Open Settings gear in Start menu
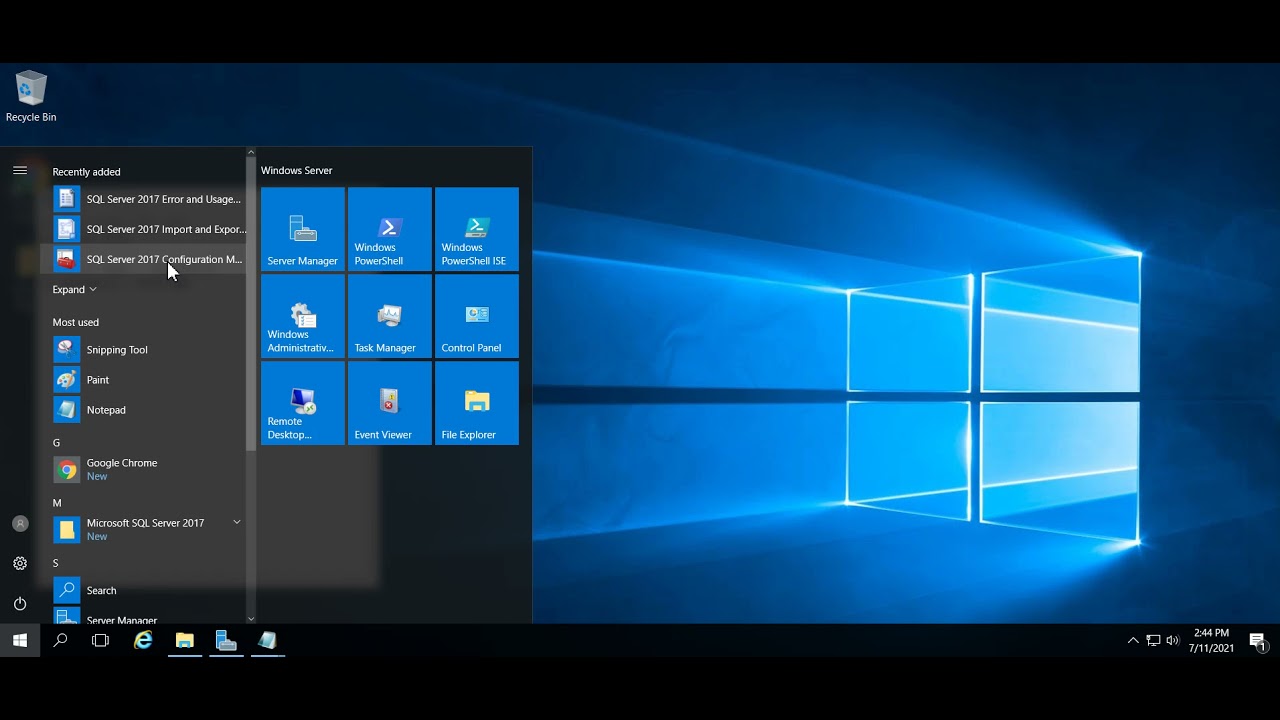This screenshot has width=1280, height=720. pos(20,564)
